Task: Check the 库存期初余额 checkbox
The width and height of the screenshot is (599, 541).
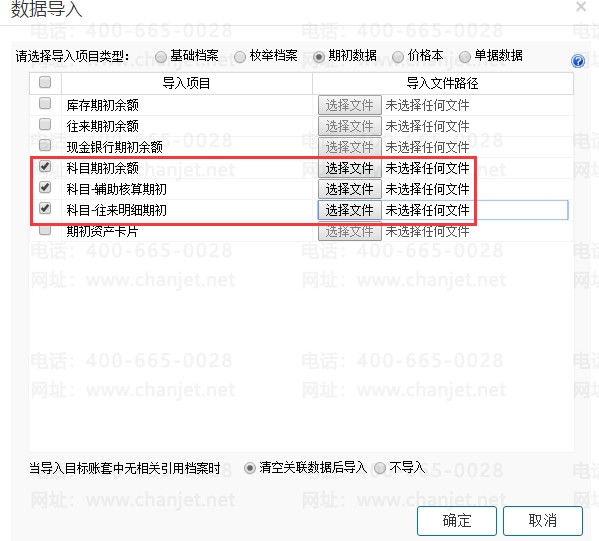Action: click(x=45, y=103)
